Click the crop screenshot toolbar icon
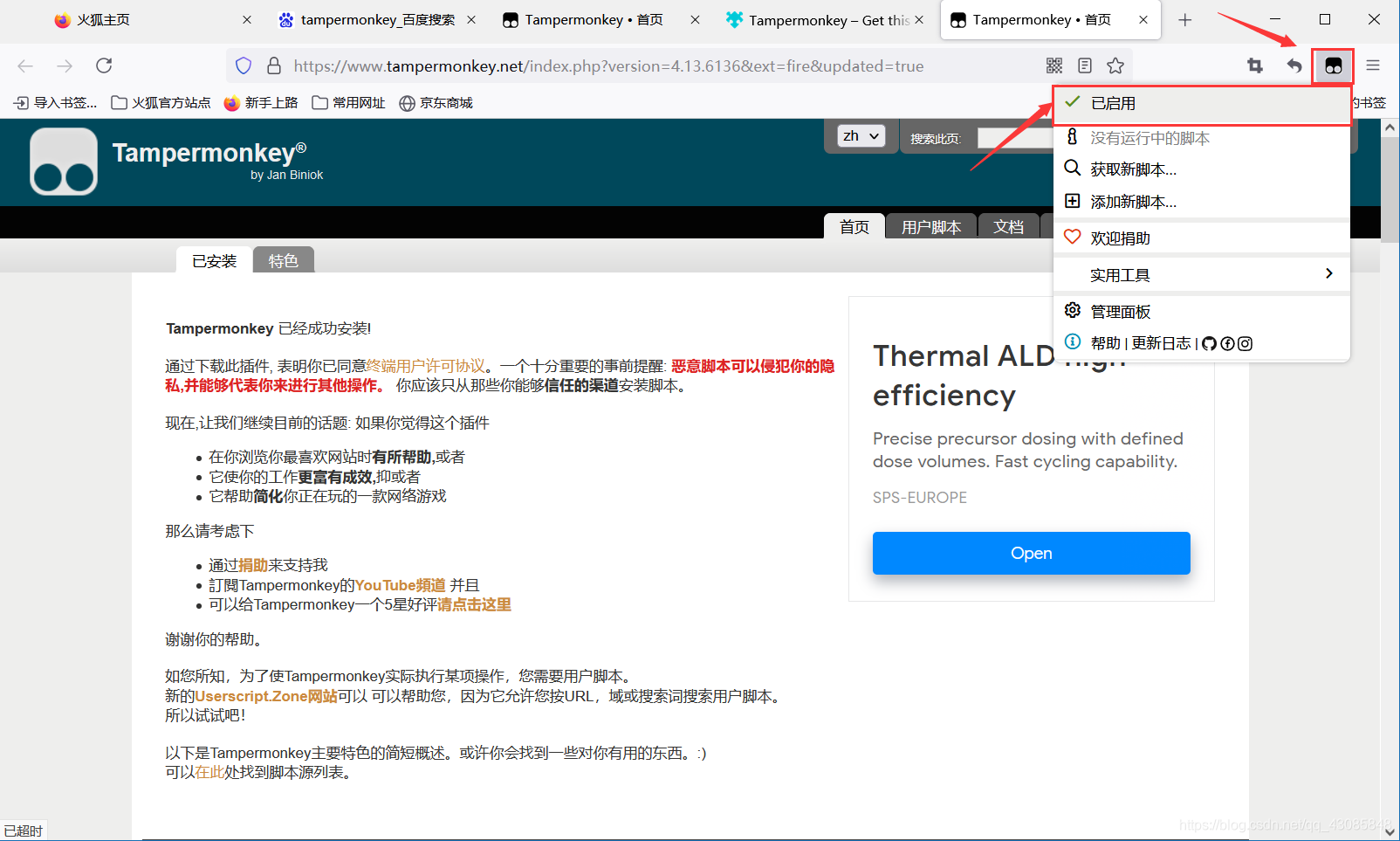The height and width of the screenshot is (841, 1400). coord(1255,65)
